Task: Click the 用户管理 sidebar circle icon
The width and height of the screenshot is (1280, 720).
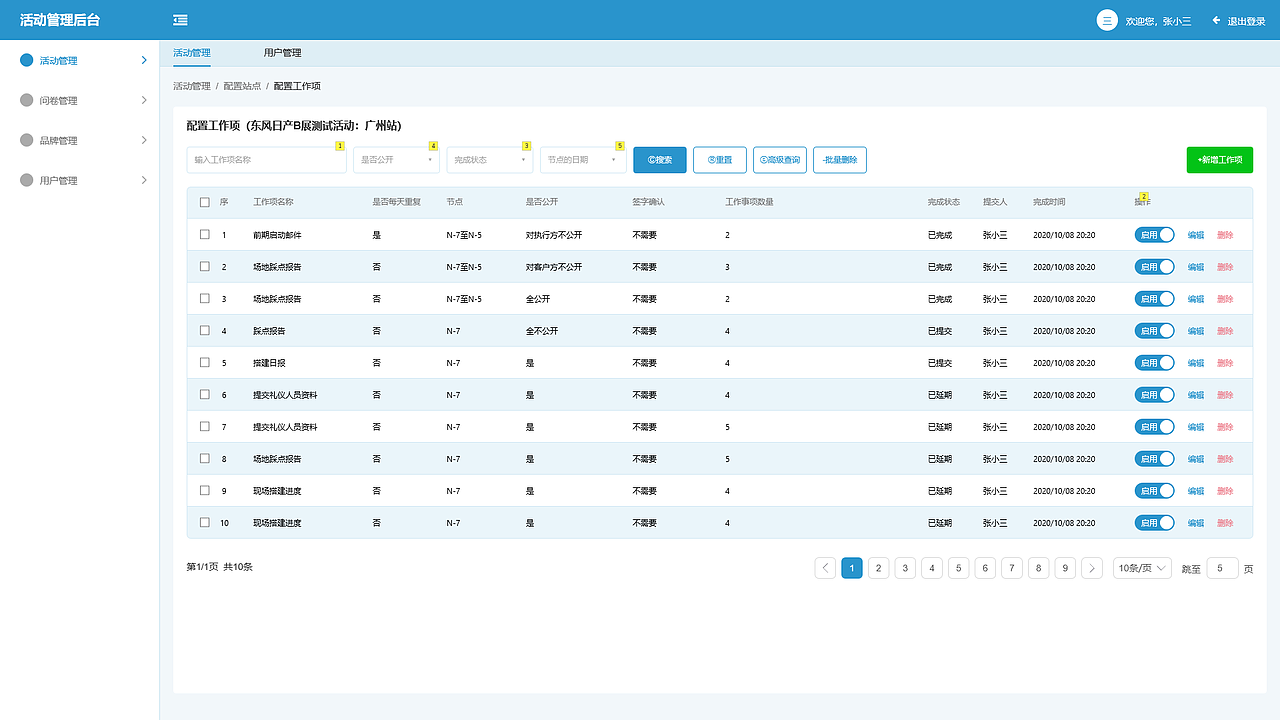Action: [27, 180]
